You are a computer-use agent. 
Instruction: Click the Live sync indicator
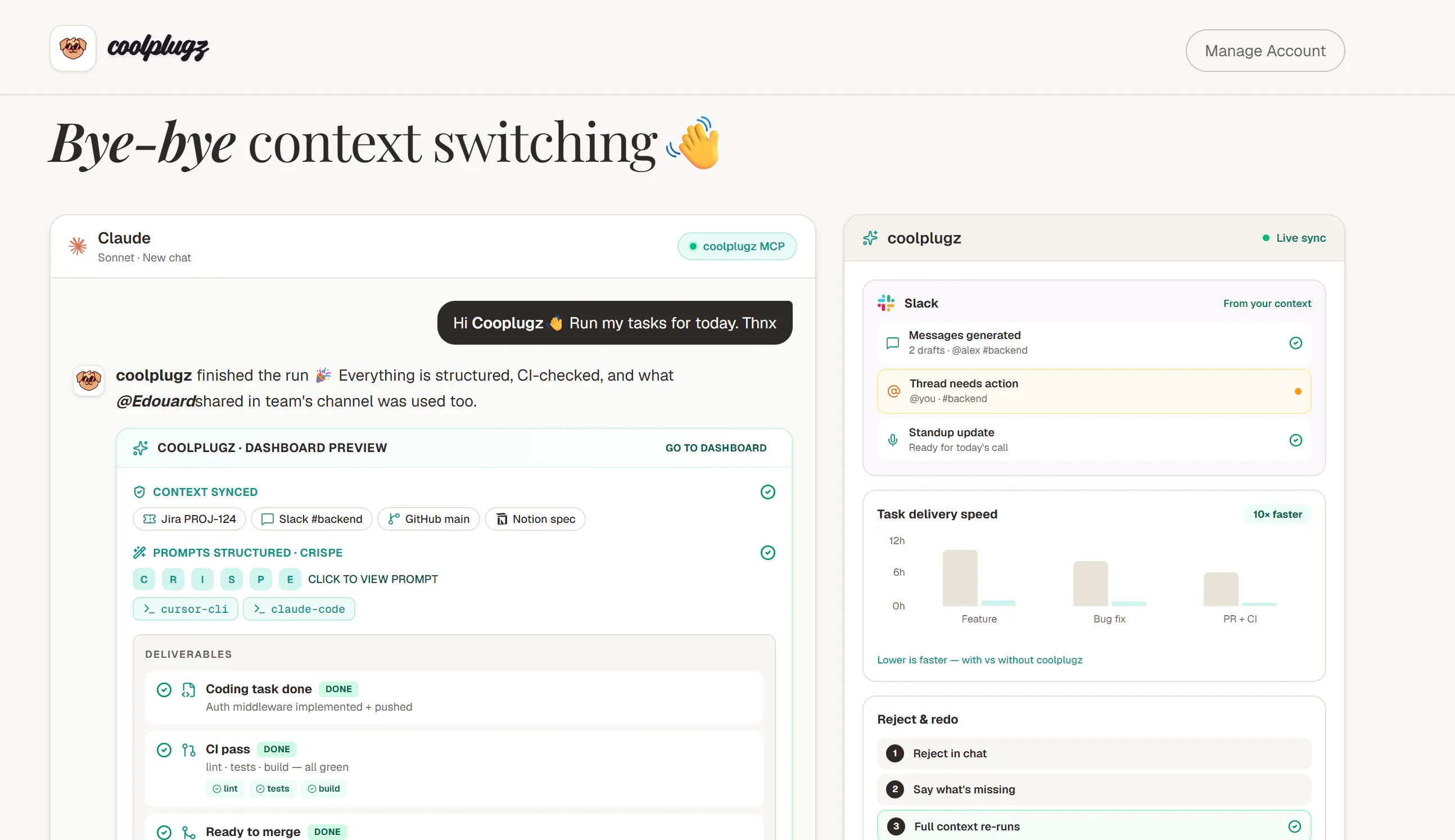[1294, 238]
